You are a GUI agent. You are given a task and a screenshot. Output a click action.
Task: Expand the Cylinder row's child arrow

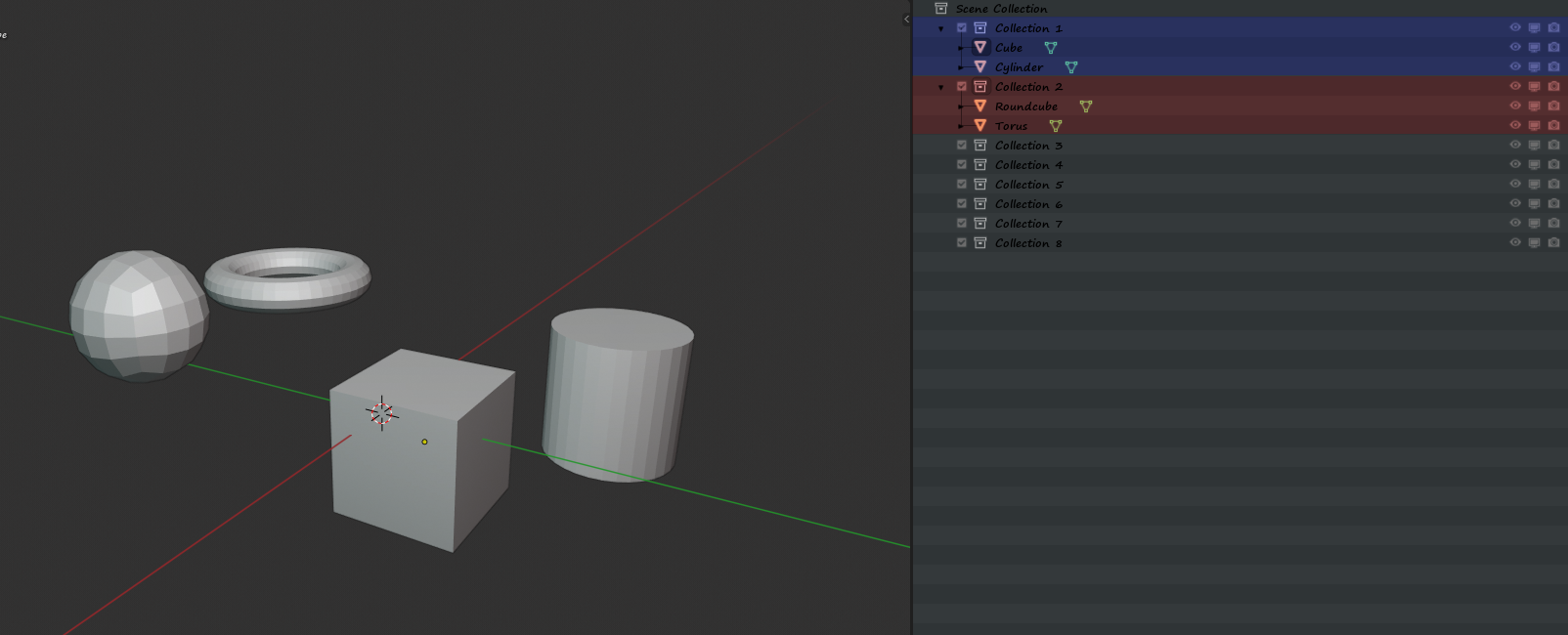click(x=961, y=66)
